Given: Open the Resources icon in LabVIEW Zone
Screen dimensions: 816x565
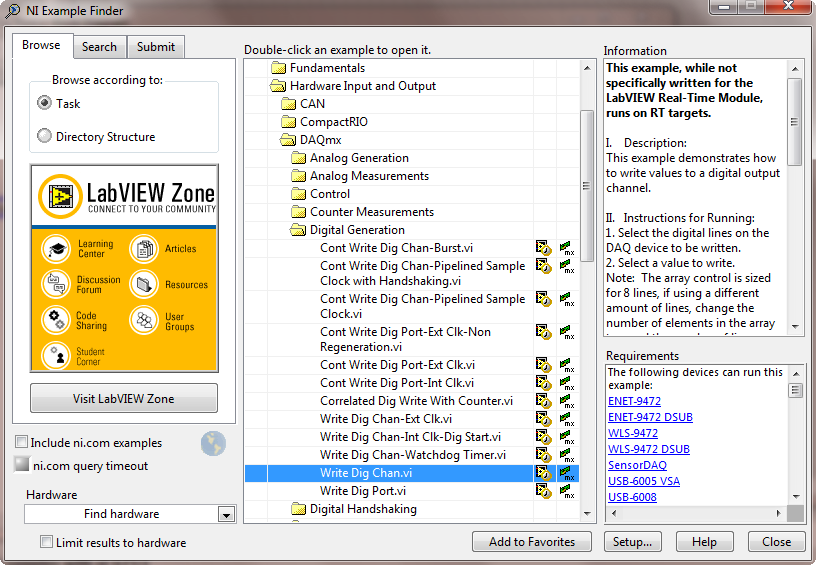Looking at the screenshot, I should click(x=144, y=284).
